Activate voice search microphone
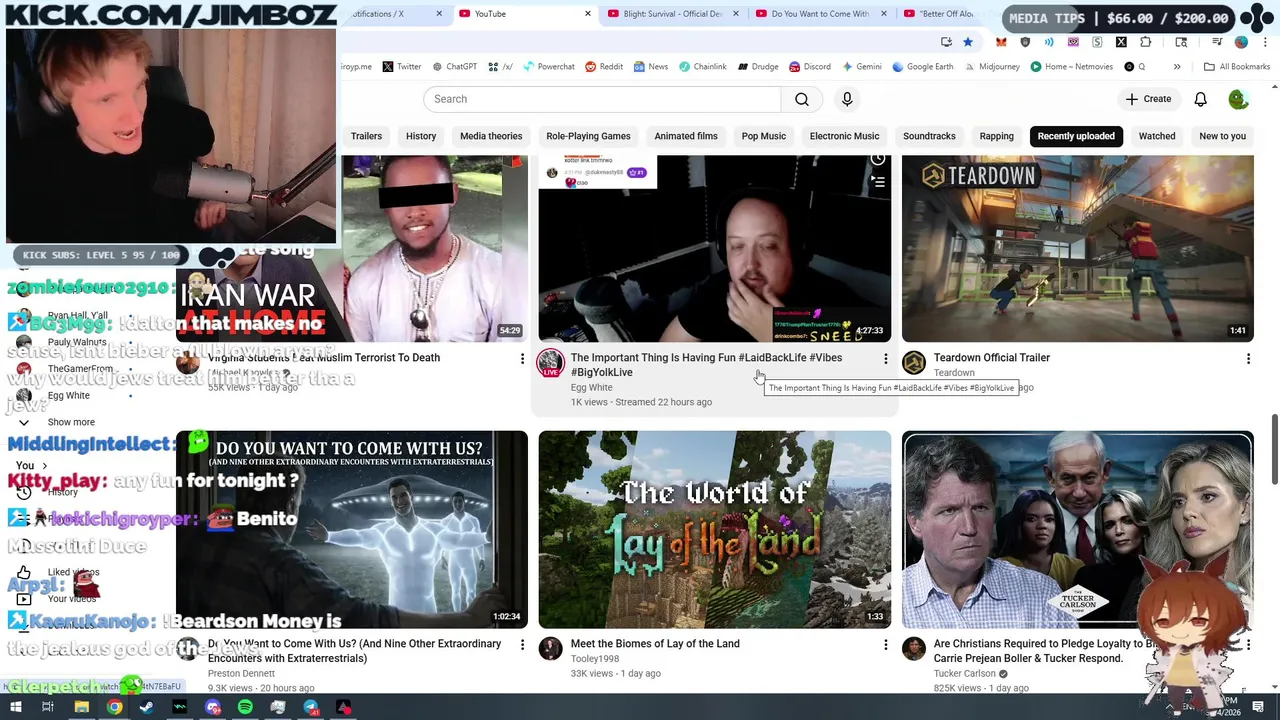 click(847, 99)
